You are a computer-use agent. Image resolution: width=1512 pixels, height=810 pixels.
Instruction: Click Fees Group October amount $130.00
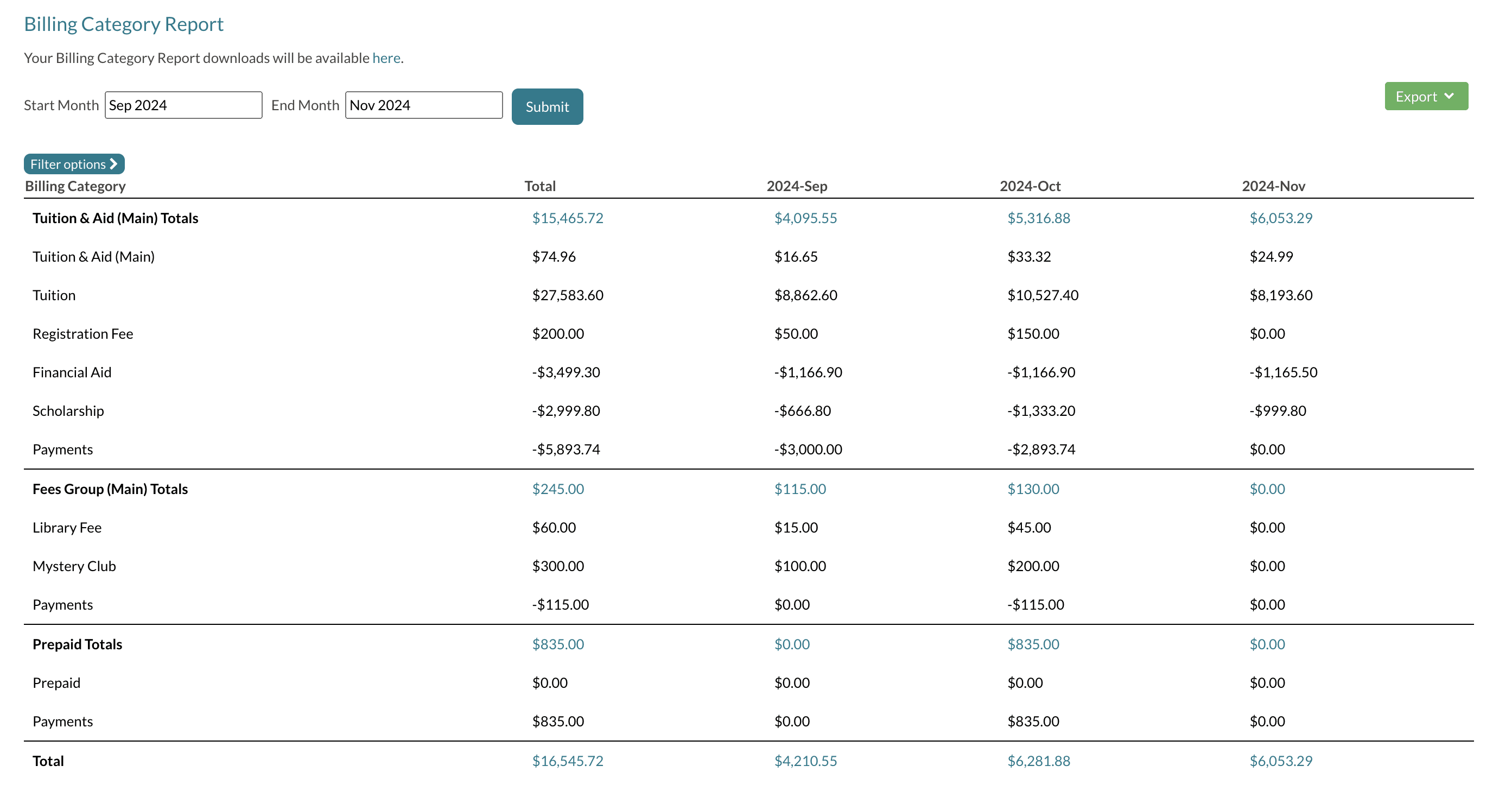pyautogui.click(x=1033, y=489)
